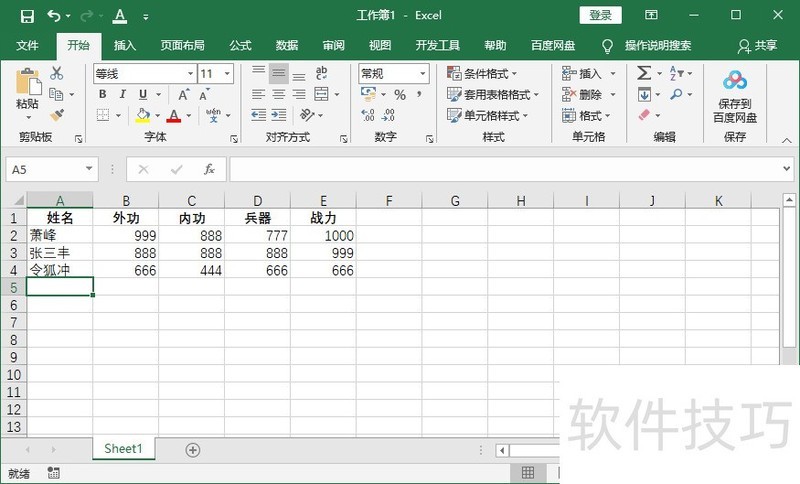
Task: Click the borders icon
Action: click(103, 115)
